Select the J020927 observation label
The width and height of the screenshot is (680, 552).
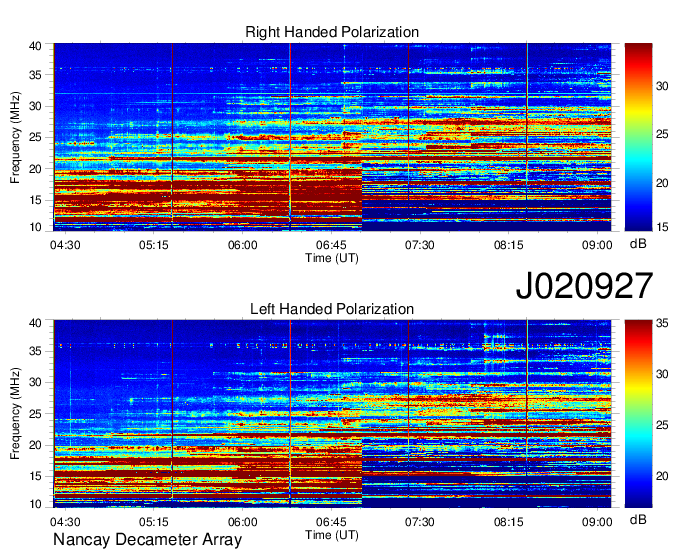(584, 285)
